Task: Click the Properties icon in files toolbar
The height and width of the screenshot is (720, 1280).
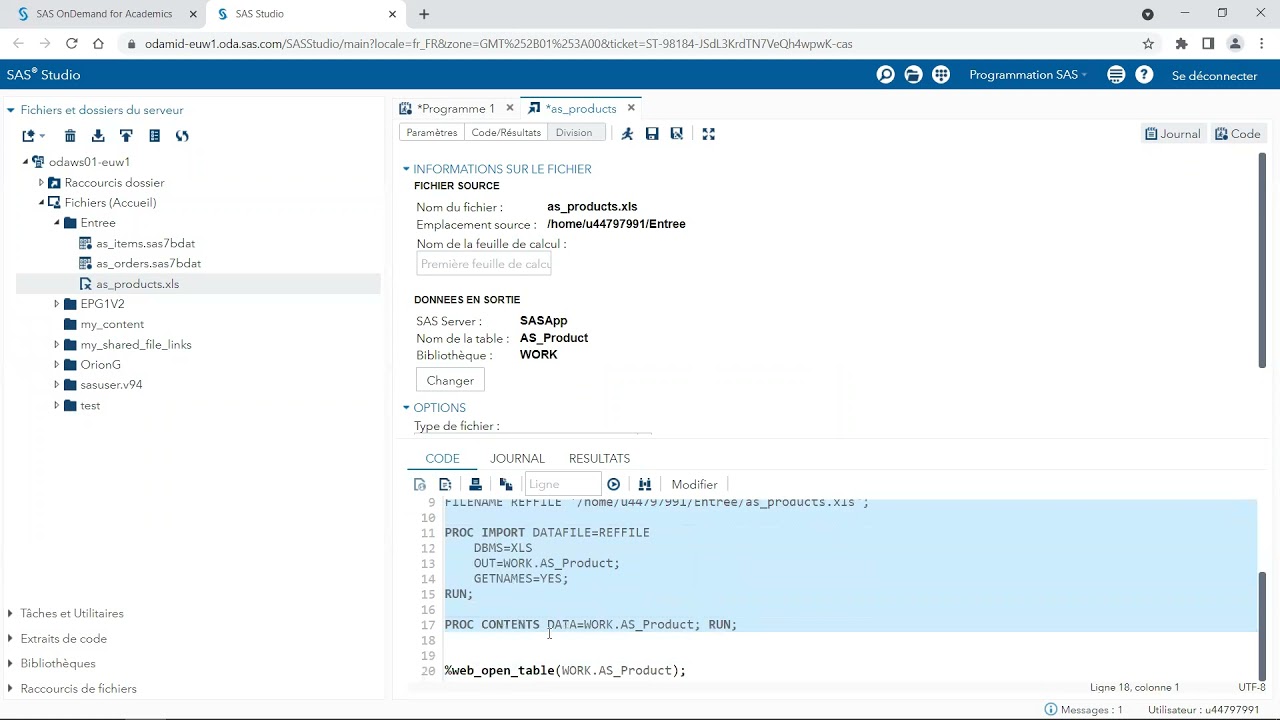Action: click(154, 136)
